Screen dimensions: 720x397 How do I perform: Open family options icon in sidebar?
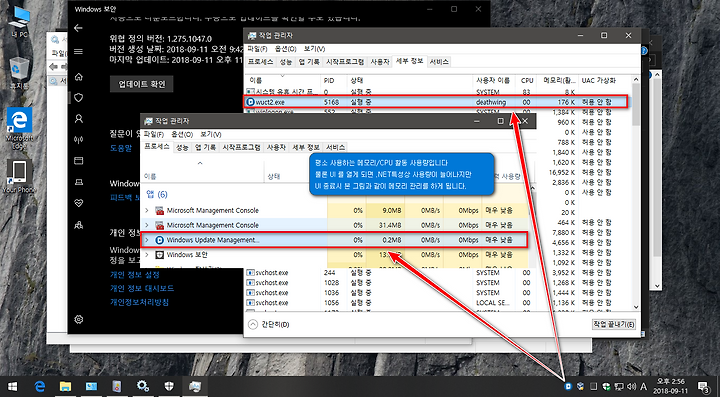(79, 225)
